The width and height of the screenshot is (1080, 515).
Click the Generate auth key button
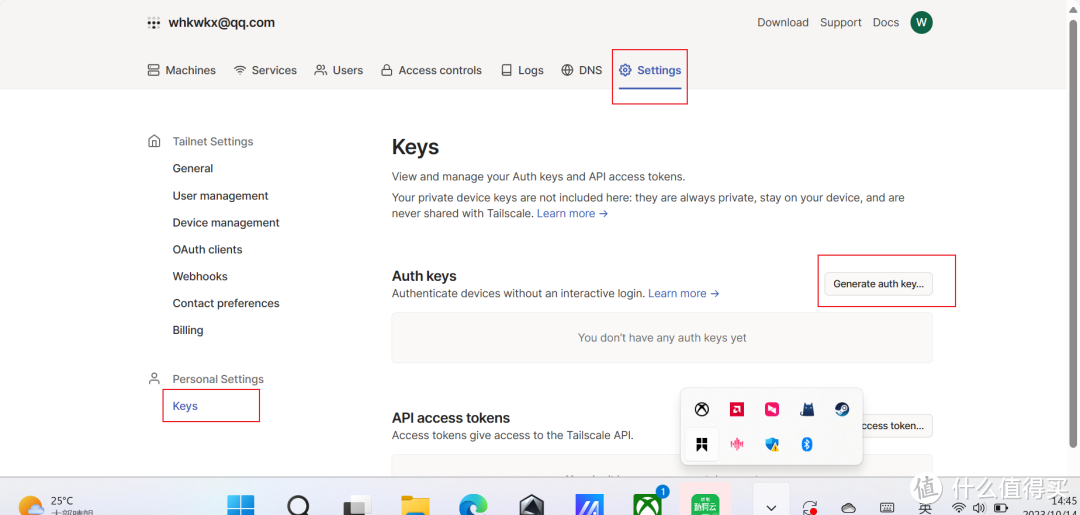pyautogui.click(x=878, y=284)
